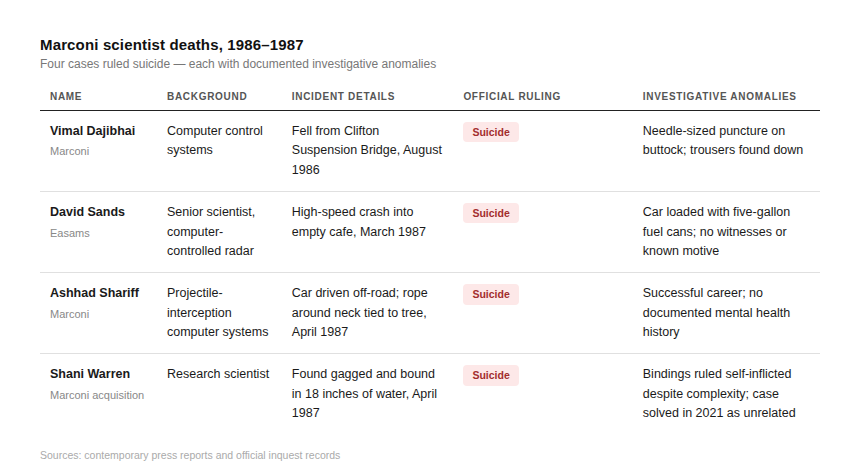Viewport: 860px width, 461px height.
Task: Click the name Ashhad Shariff
Action: (94, 293)
